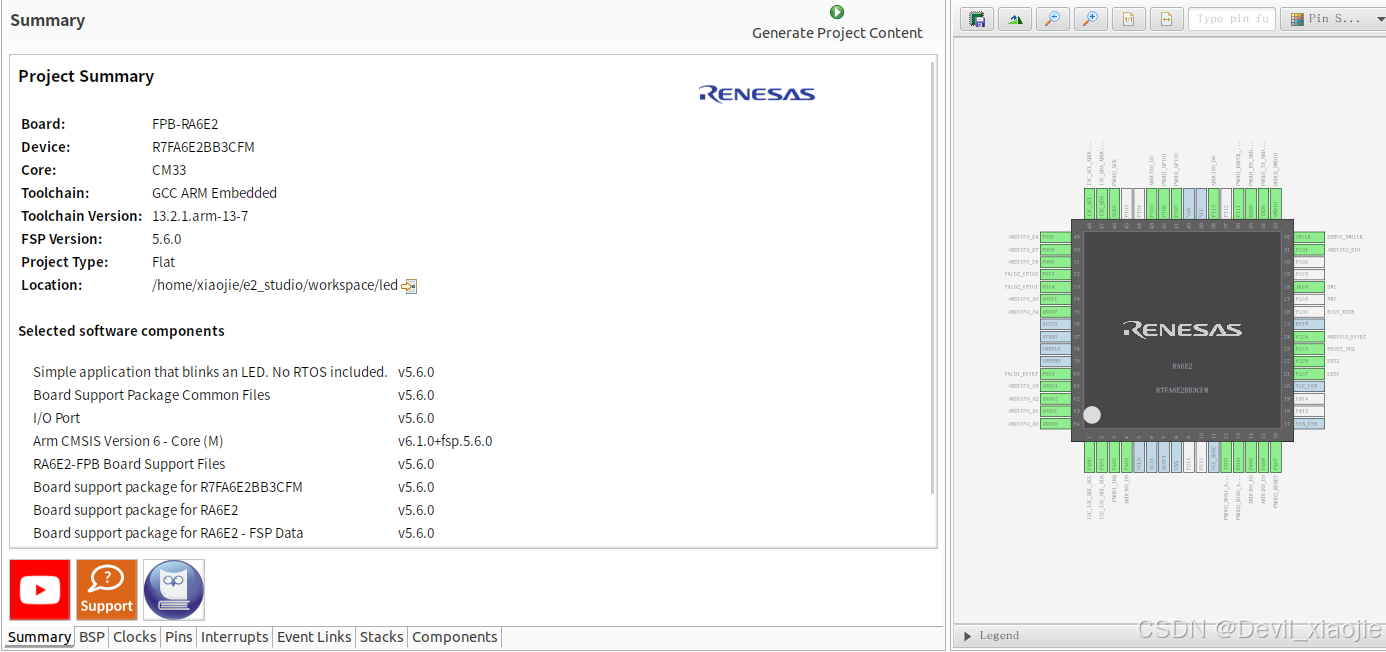Reset package view to 1:1 scale
This screenshot has width=1386, height=652.
1128,19
